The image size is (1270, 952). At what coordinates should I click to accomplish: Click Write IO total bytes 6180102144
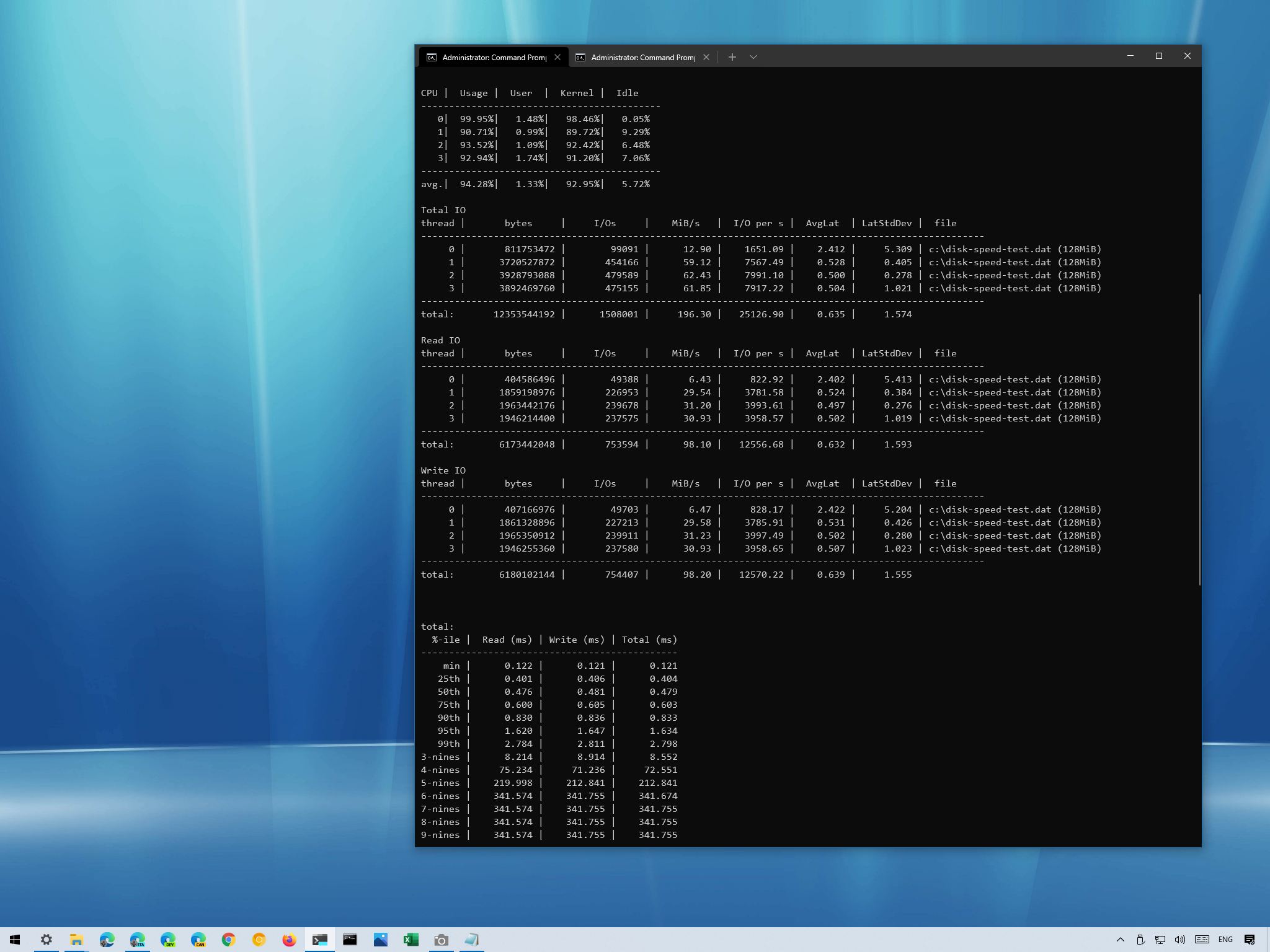[x=526, y=575]
